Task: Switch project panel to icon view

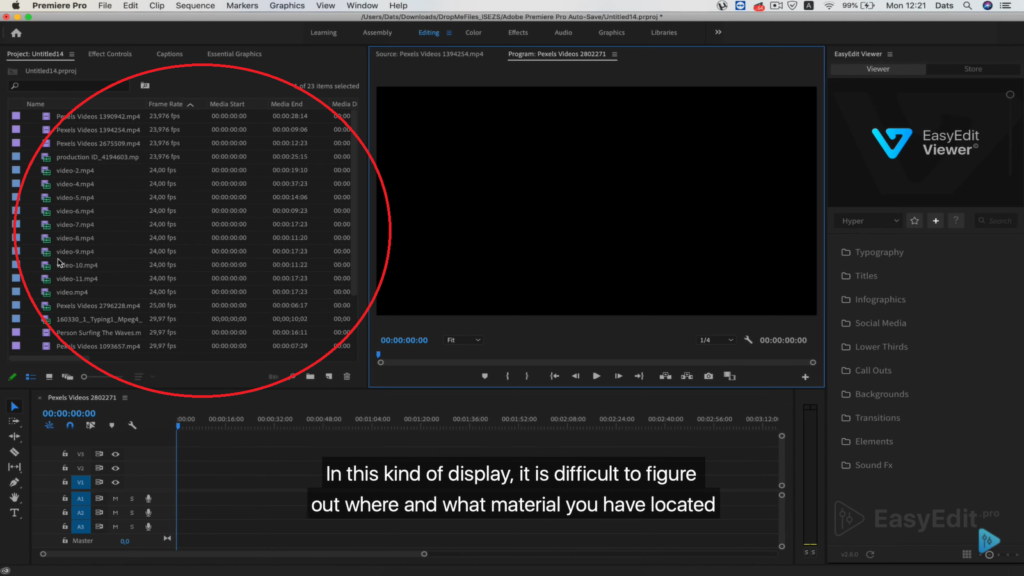Action: [x=49, y=377]
